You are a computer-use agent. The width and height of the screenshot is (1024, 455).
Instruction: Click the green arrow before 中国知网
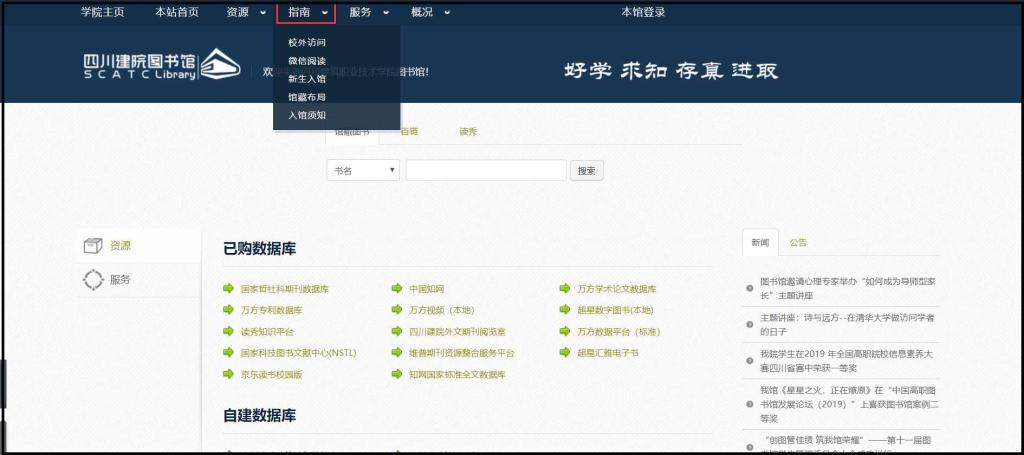point(396,289)
